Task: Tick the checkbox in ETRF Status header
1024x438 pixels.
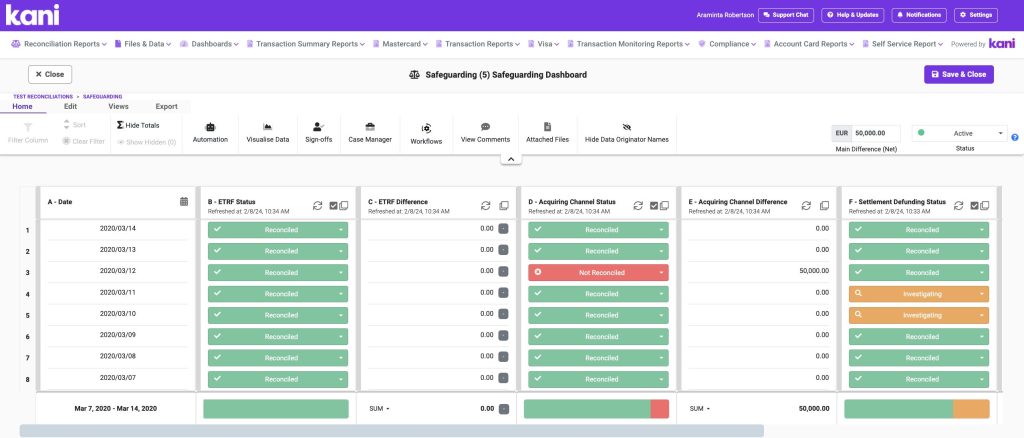Action: coord(333,205)
